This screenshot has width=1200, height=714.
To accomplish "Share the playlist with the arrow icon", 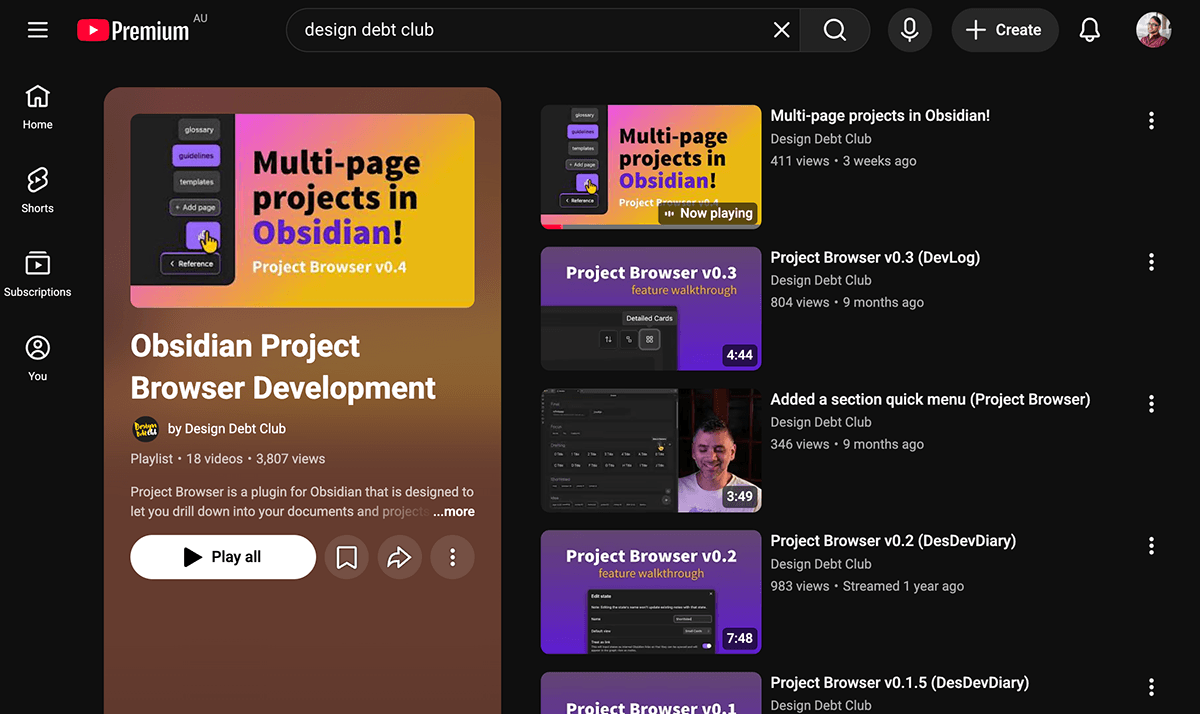I will (x=400, y=557).
